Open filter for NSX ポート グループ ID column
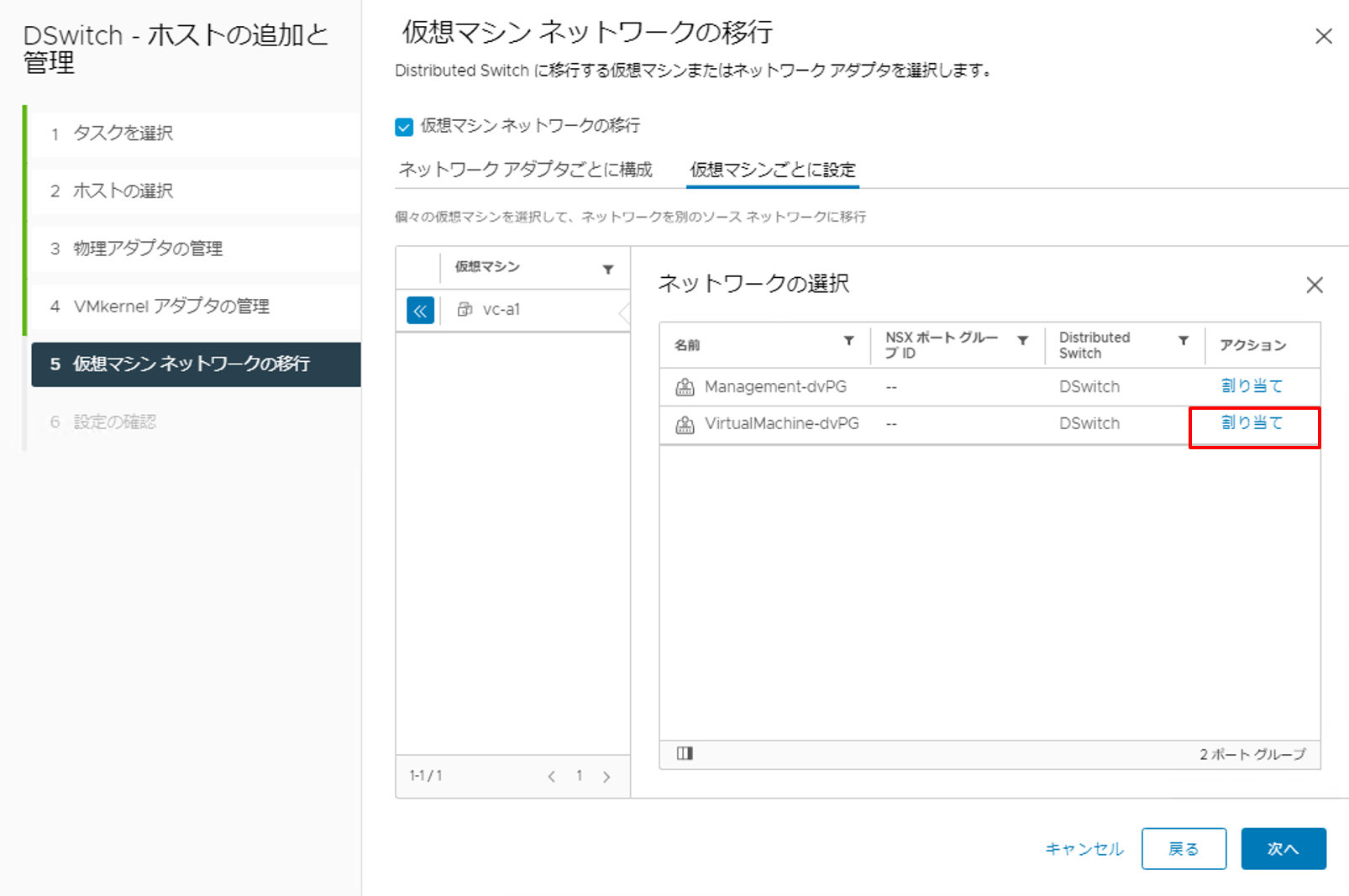1349x896 pixels. coord(1022,341)
